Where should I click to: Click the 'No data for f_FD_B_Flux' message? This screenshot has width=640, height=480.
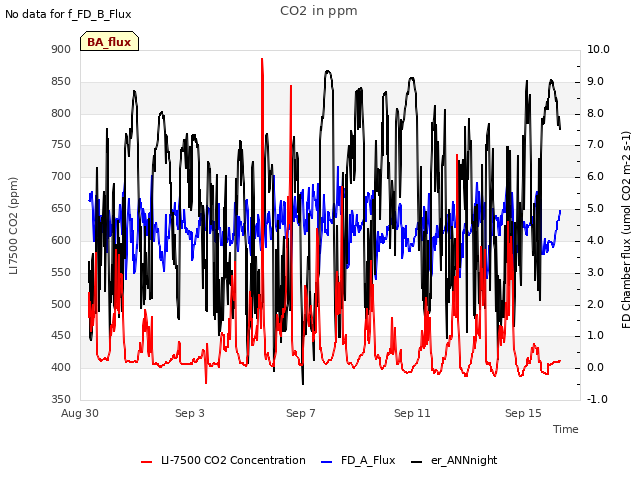pos(68,14)
